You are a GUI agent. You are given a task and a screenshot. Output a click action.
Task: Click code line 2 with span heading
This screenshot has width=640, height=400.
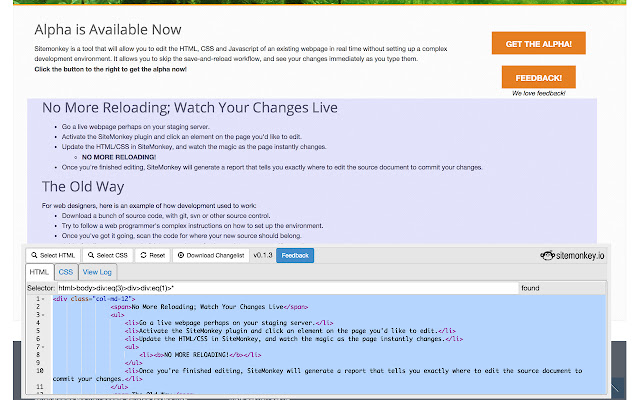(x=209, y=307)
